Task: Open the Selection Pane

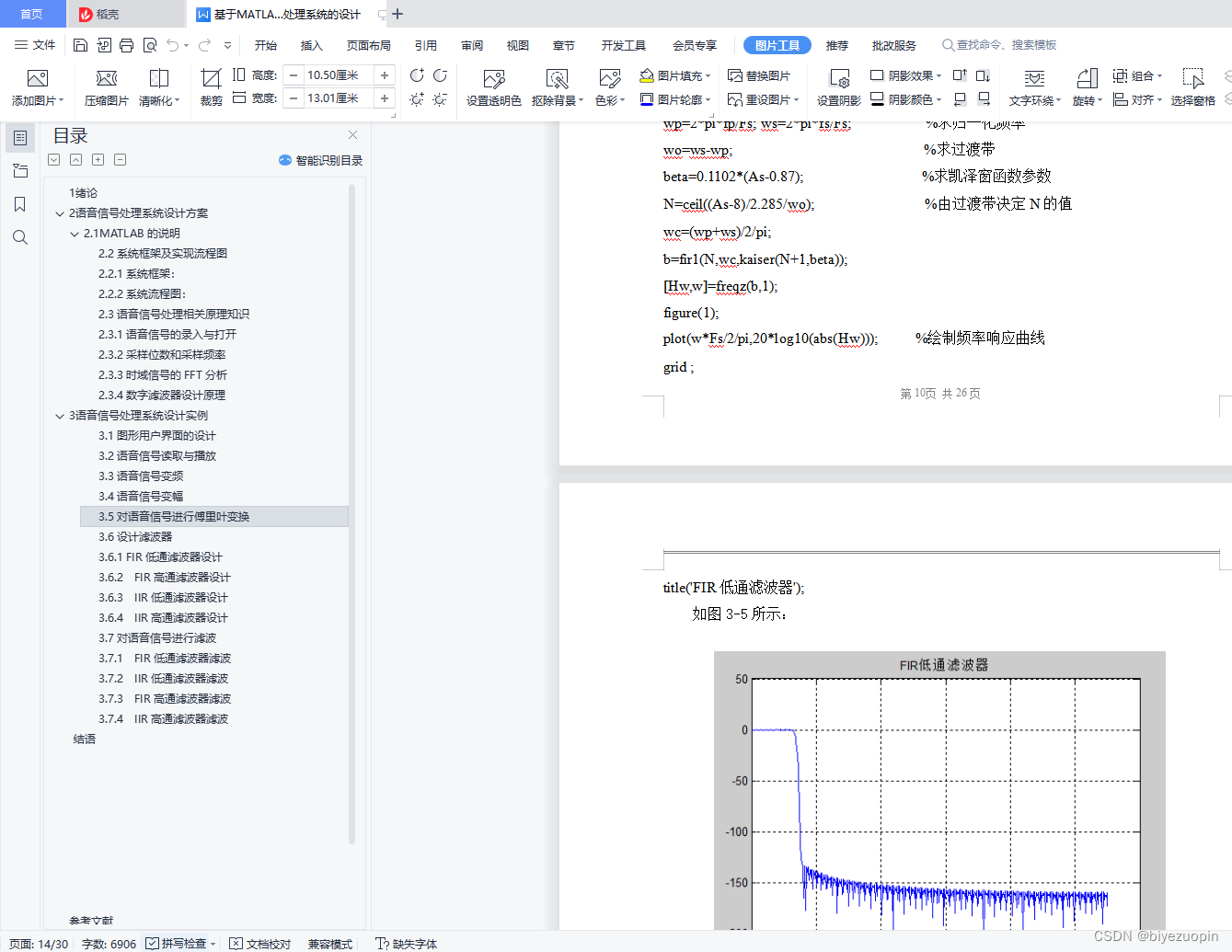Action: point(1193,86)
